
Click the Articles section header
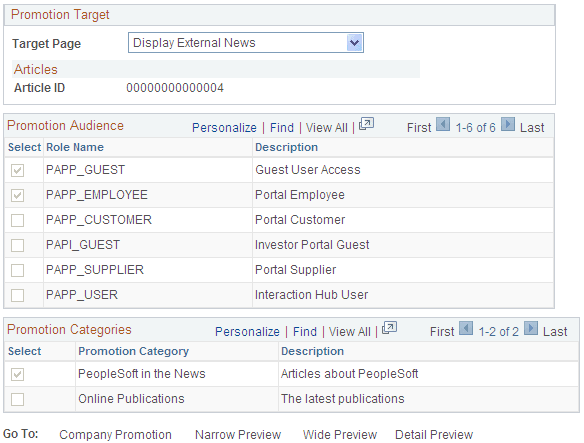click(36, 70)
